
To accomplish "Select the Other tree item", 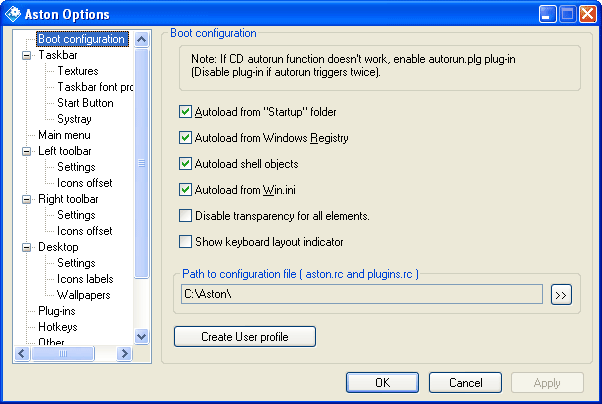I will [x=51, y=341].
